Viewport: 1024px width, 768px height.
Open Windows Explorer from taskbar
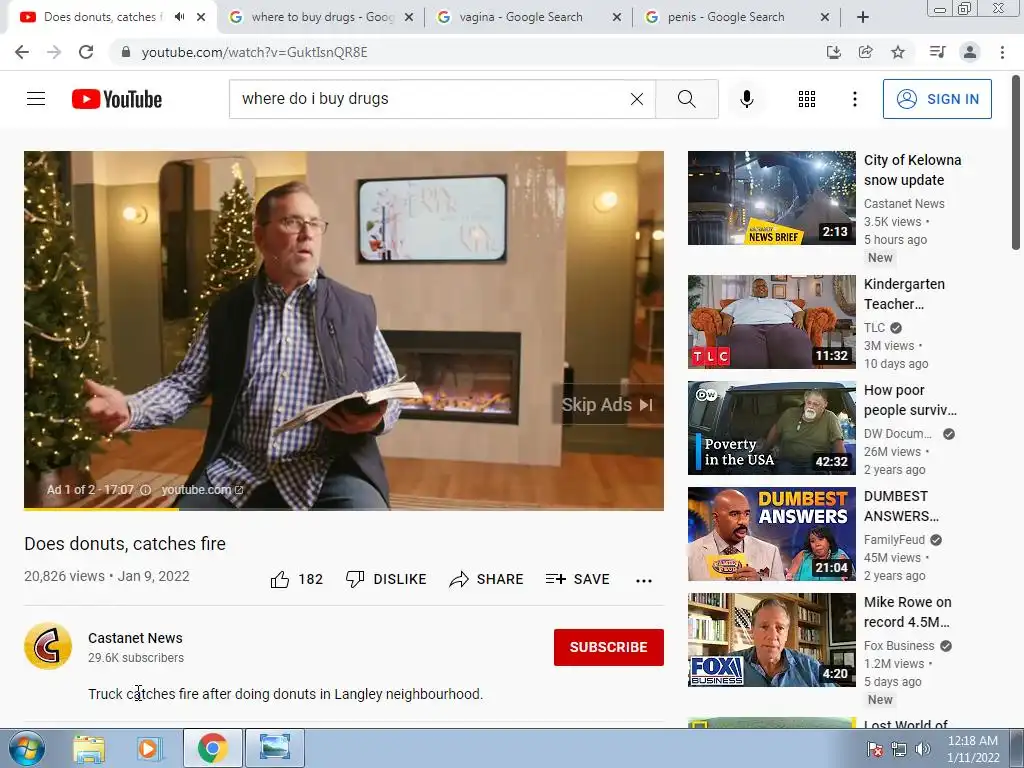[x=89, y=748]
